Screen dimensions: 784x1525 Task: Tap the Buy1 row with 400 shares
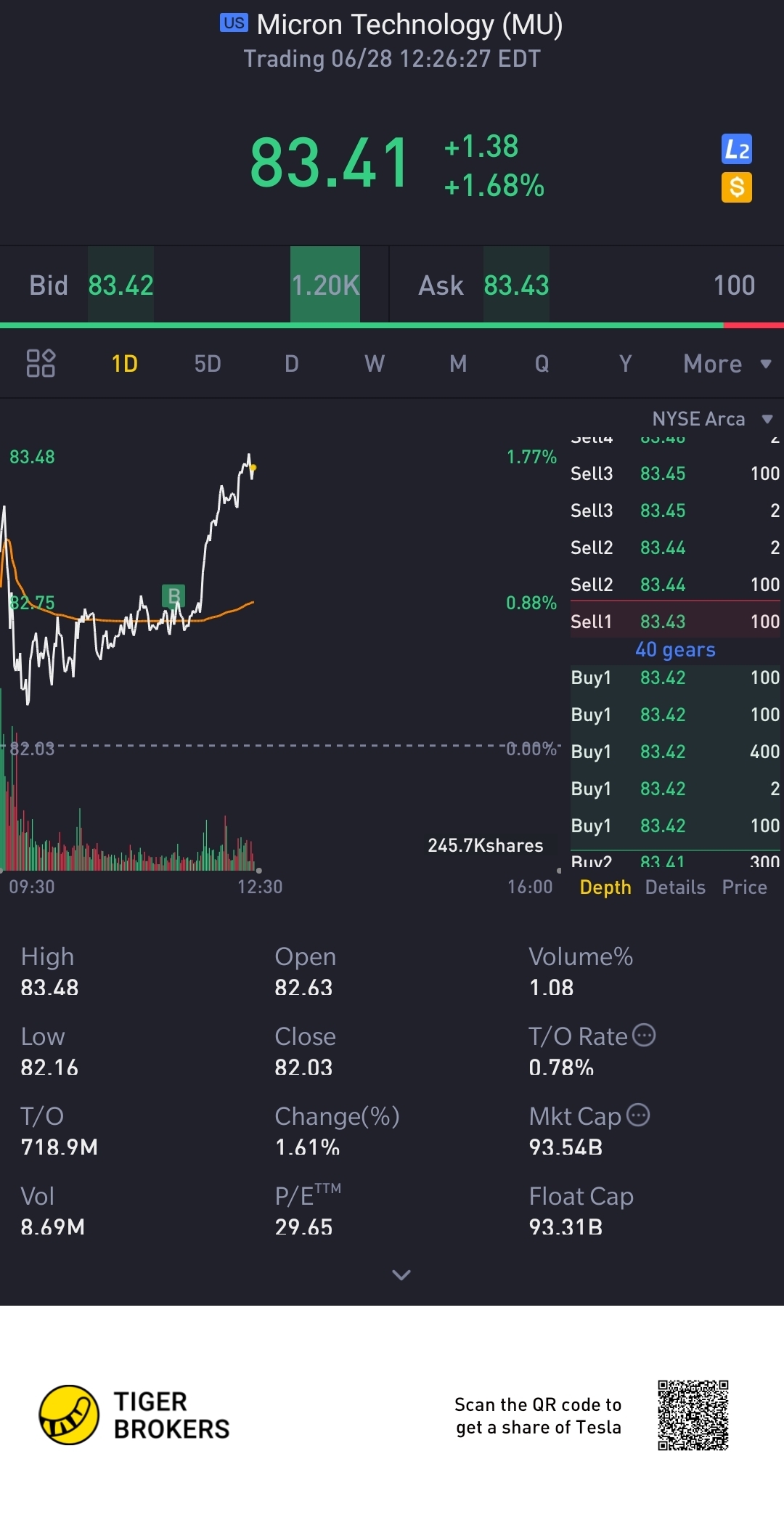[x=675, y=752]
